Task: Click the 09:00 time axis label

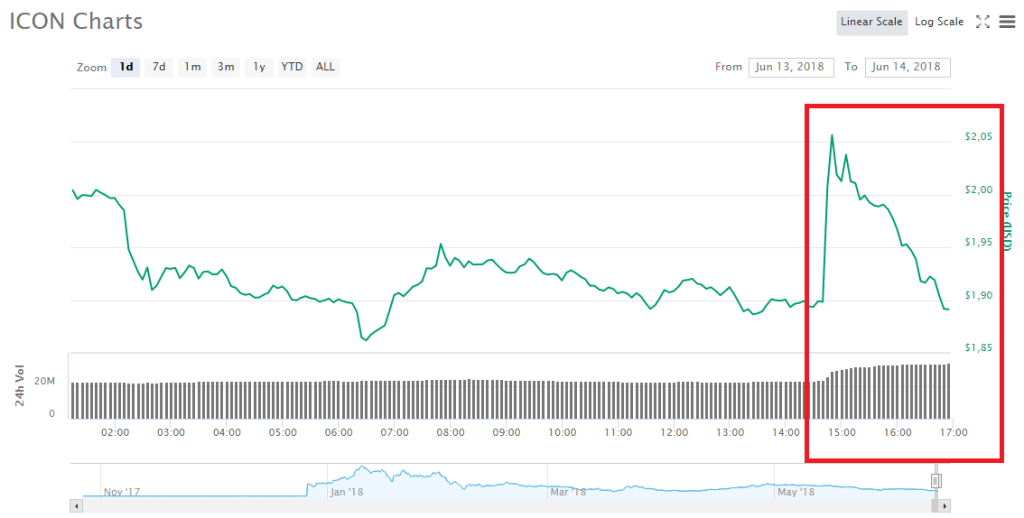Action: point(506,432)
